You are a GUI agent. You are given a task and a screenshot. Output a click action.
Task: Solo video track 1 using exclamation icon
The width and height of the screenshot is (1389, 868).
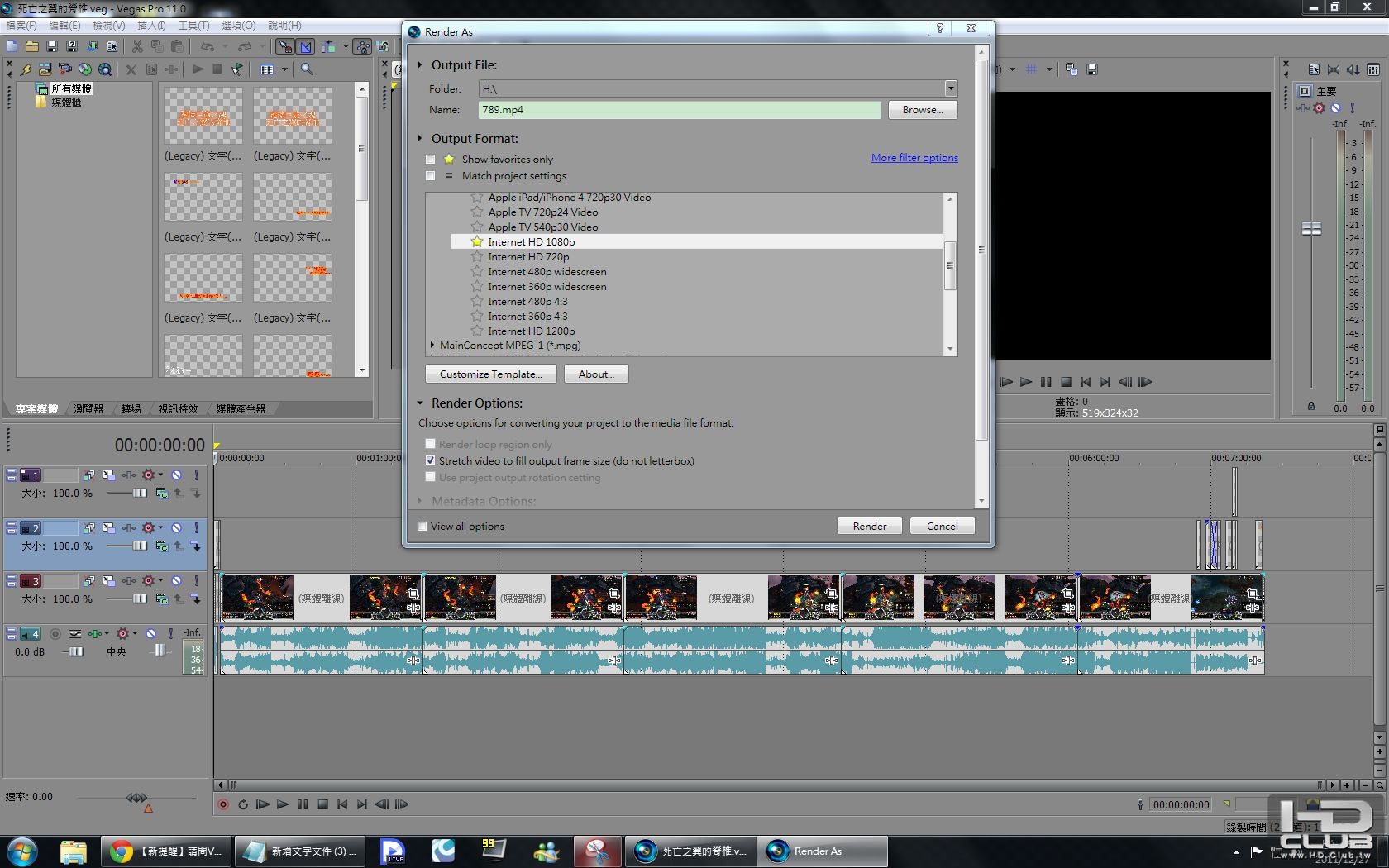[196, 475]
